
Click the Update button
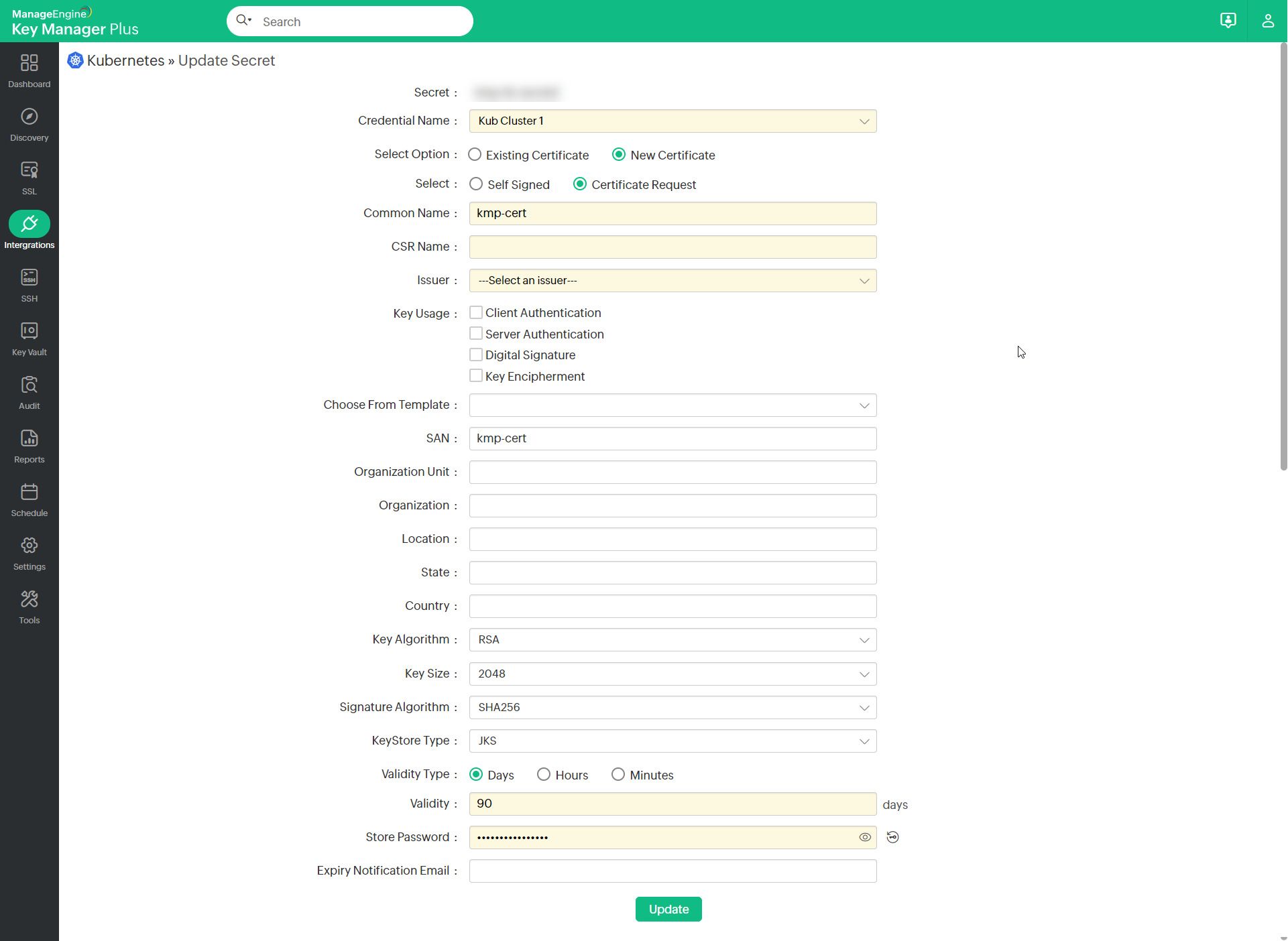[668, 909]
